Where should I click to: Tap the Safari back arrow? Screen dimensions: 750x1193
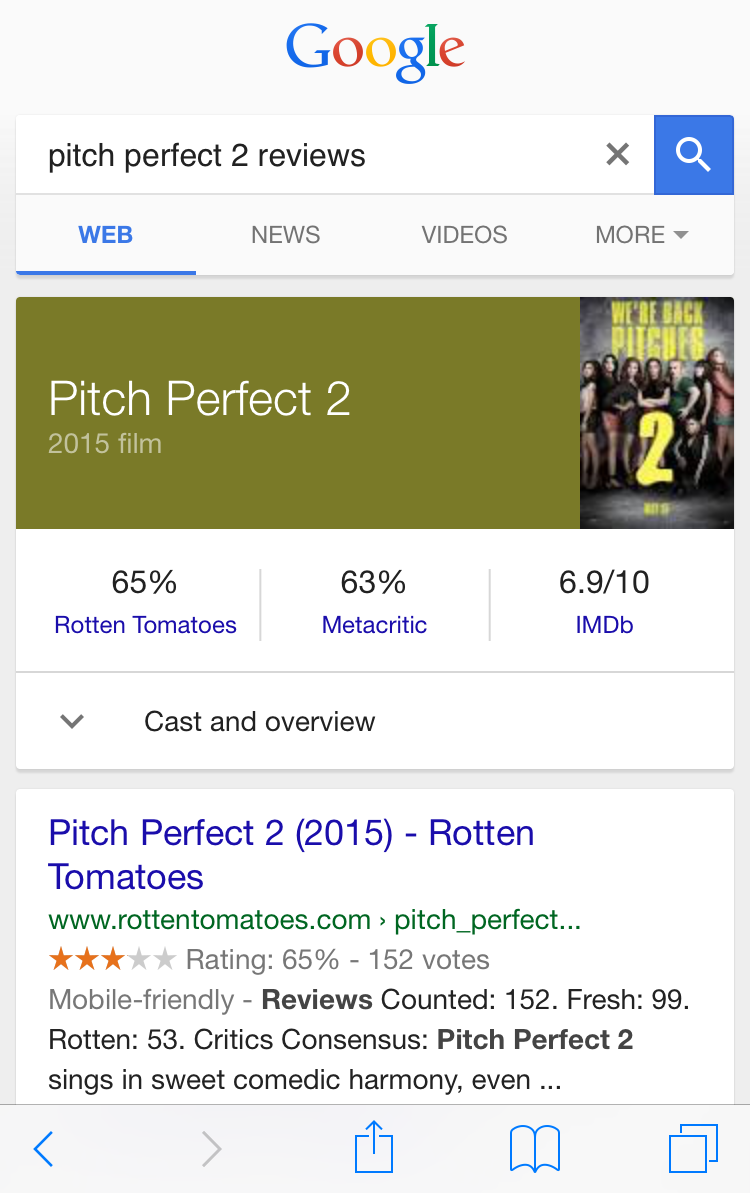pos(43,1149)
